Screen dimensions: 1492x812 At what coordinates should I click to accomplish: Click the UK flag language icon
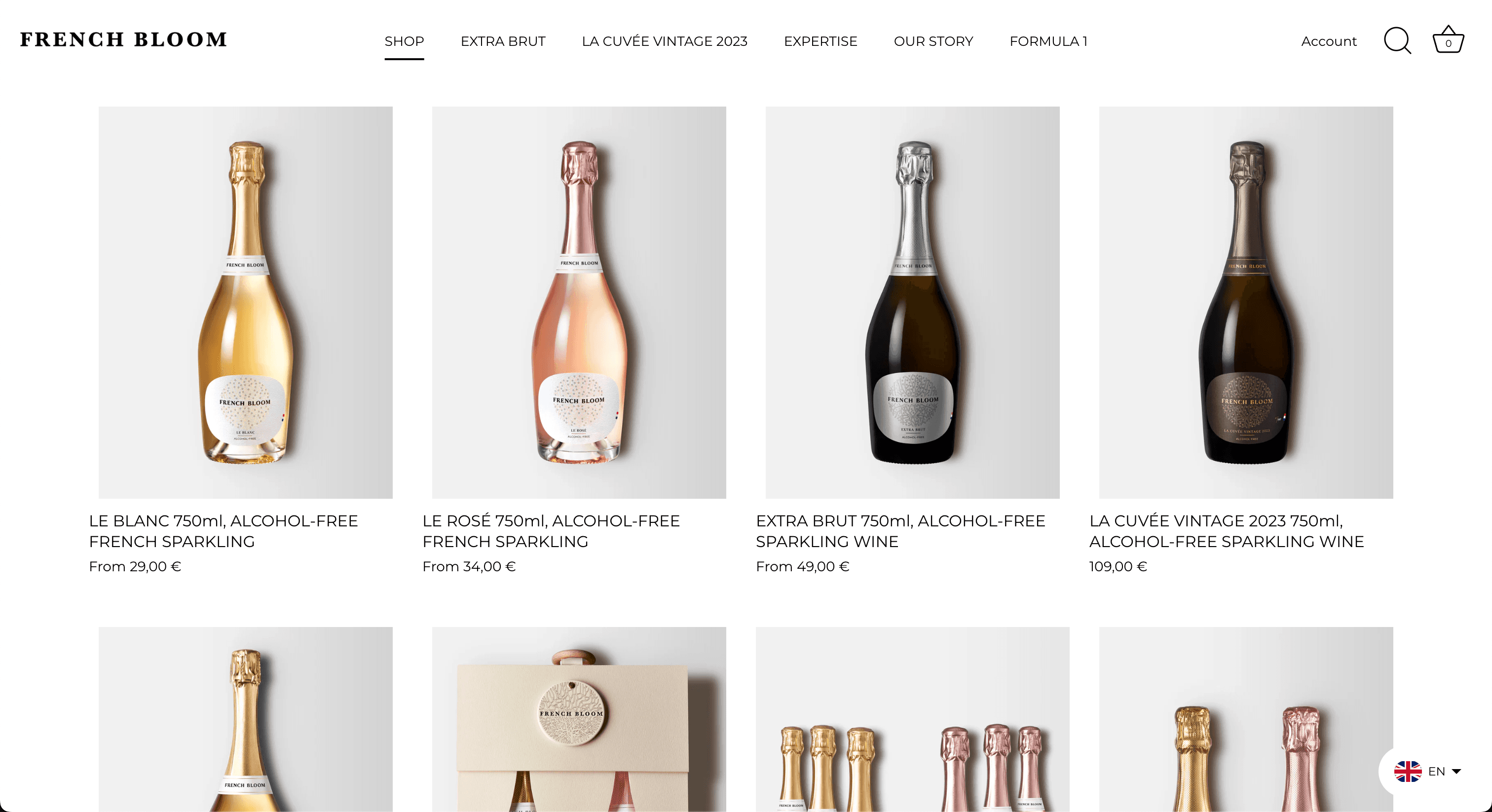click(1408, 771)
